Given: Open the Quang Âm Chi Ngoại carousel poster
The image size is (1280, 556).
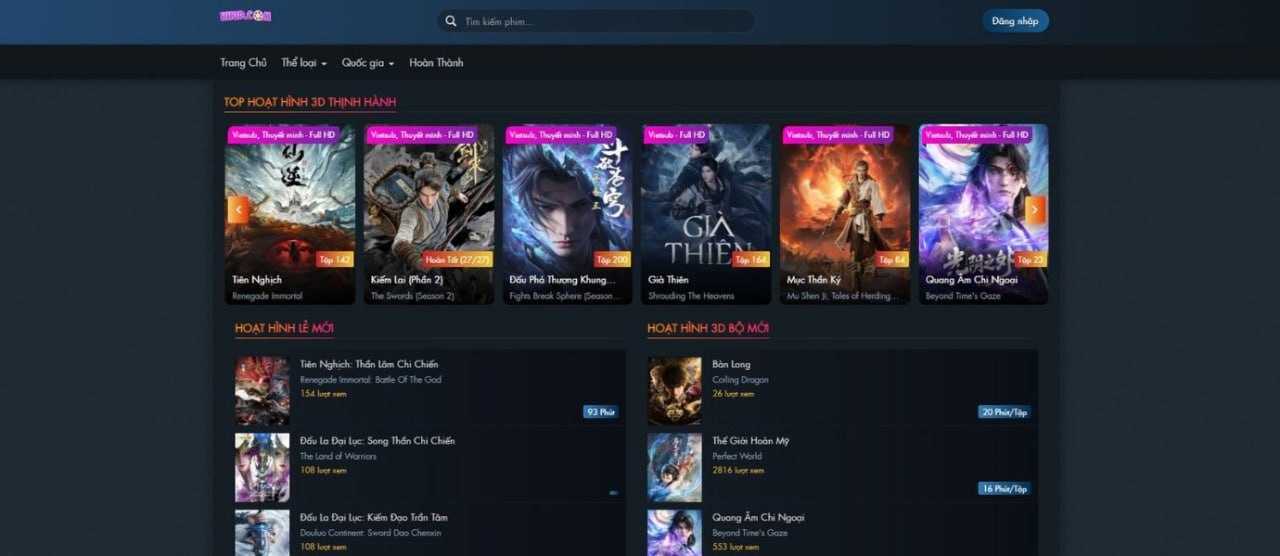Looking at the screenshot, I should (x=984, y=214).
